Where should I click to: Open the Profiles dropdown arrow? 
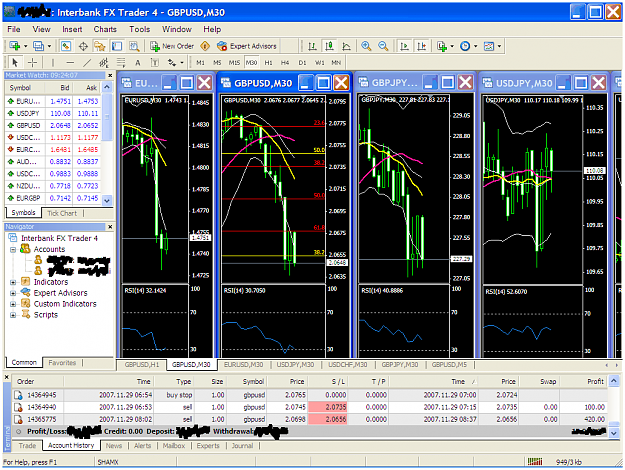coord(49,46)
